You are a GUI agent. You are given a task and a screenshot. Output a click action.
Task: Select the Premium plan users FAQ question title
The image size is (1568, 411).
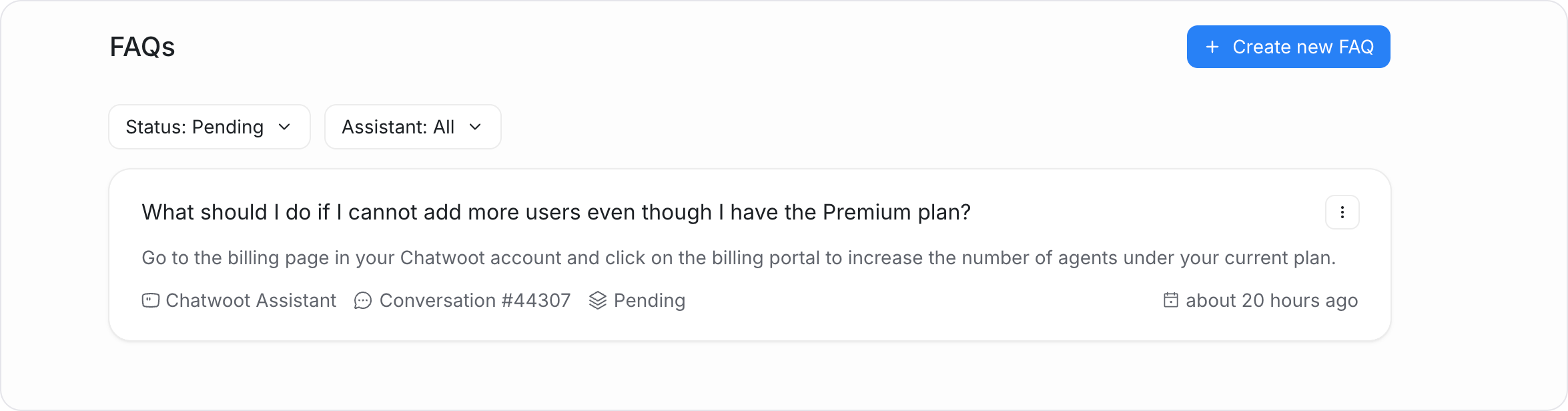click(x=556, y=212)
